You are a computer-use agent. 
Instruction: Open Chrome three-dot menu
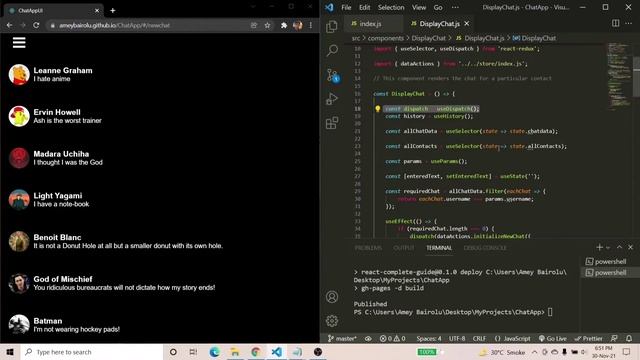[311, 25]
